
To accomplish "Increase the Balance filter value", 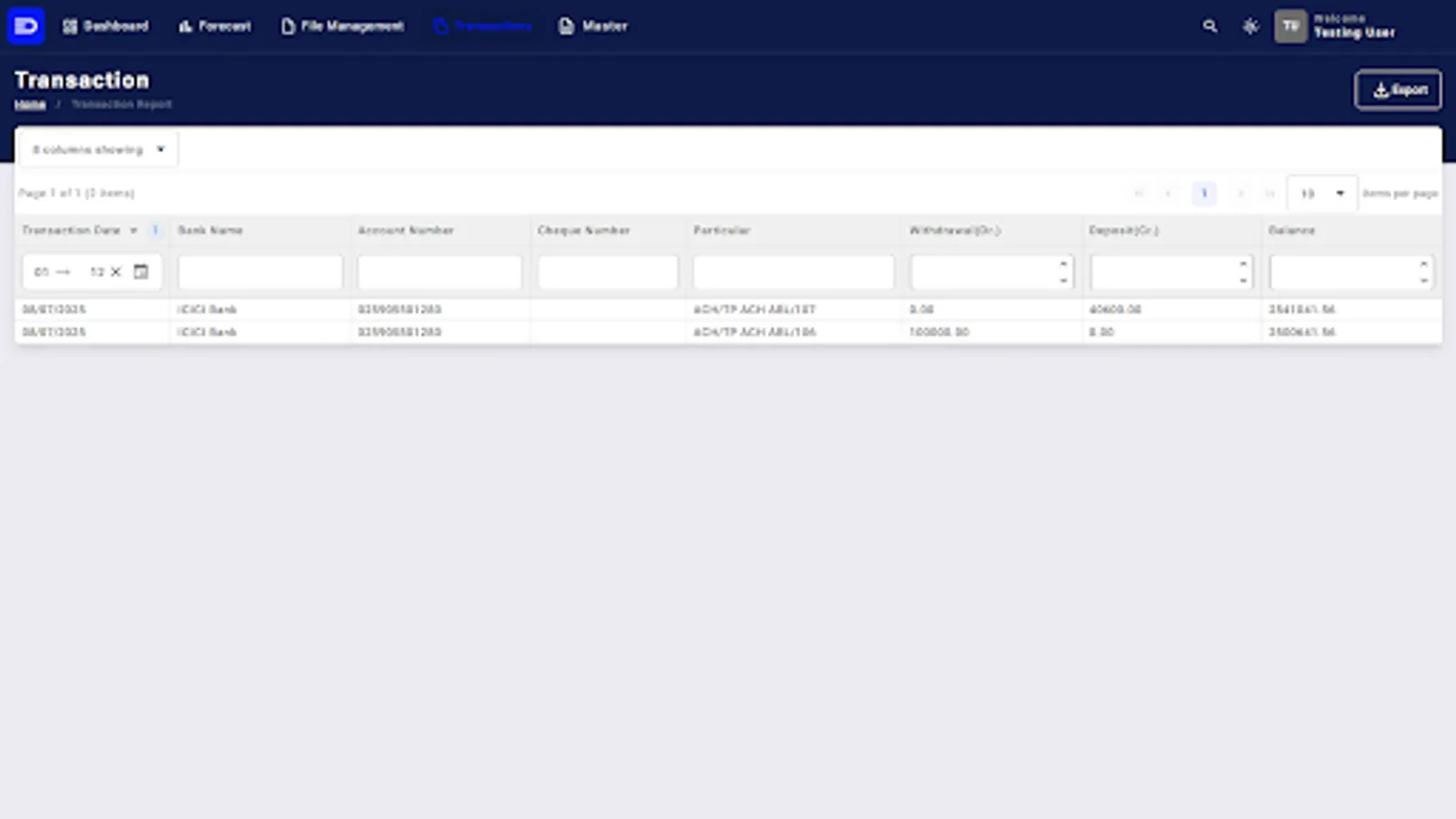I will click(x=1423, y=265).
